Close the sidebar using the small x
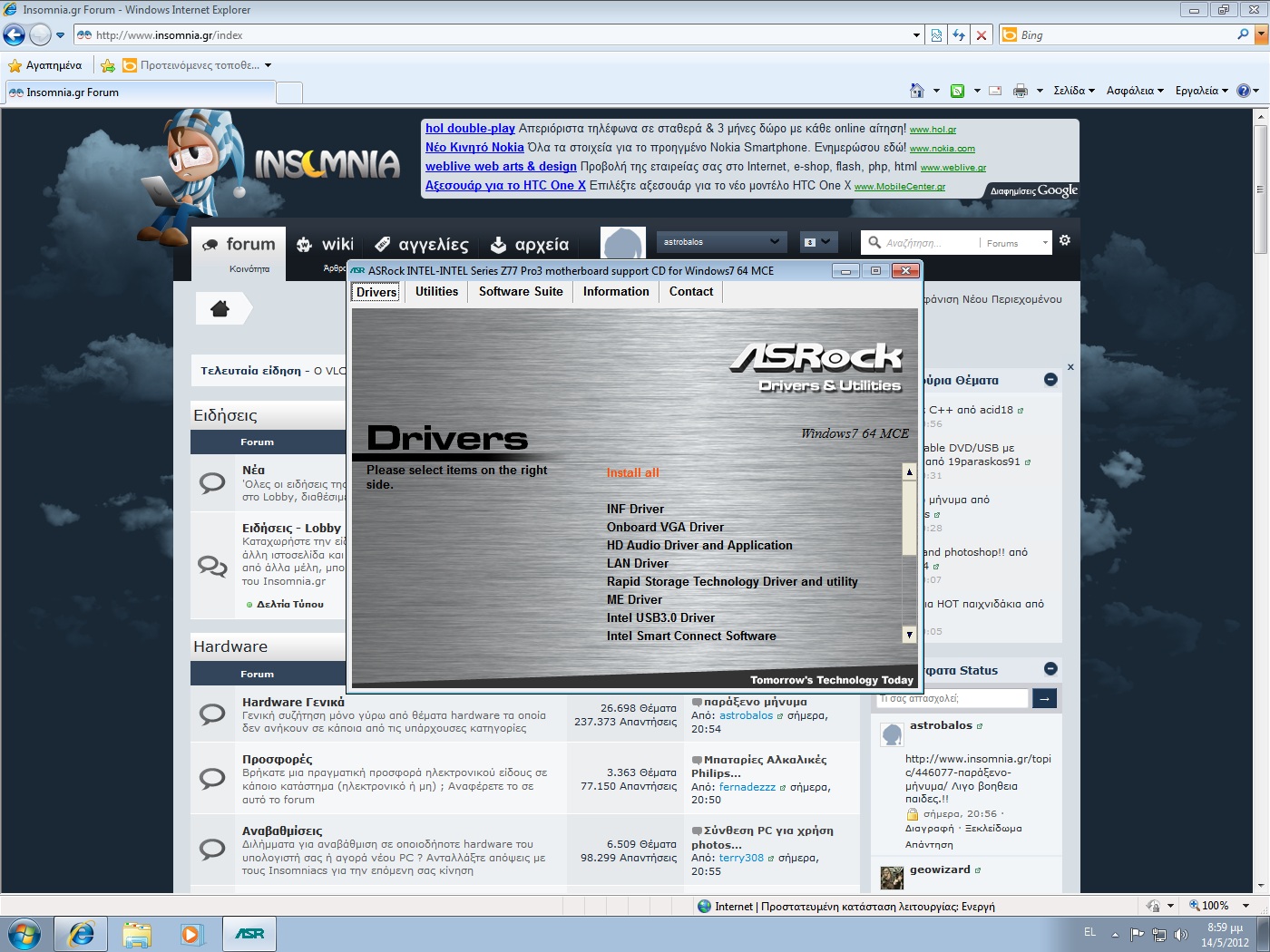 [1070, 367]
